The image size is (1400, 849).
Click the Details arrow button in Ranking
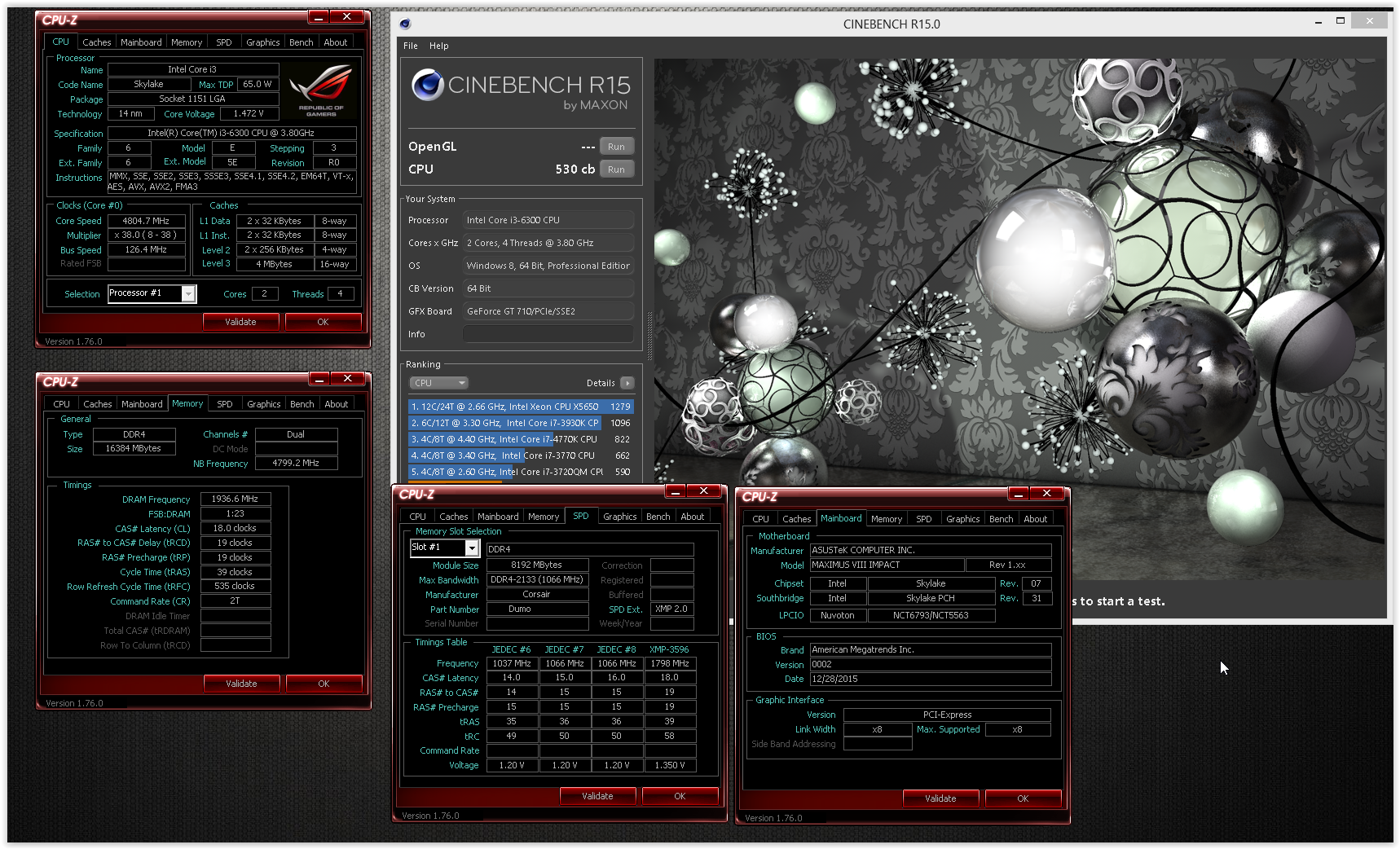coord(627,383)
